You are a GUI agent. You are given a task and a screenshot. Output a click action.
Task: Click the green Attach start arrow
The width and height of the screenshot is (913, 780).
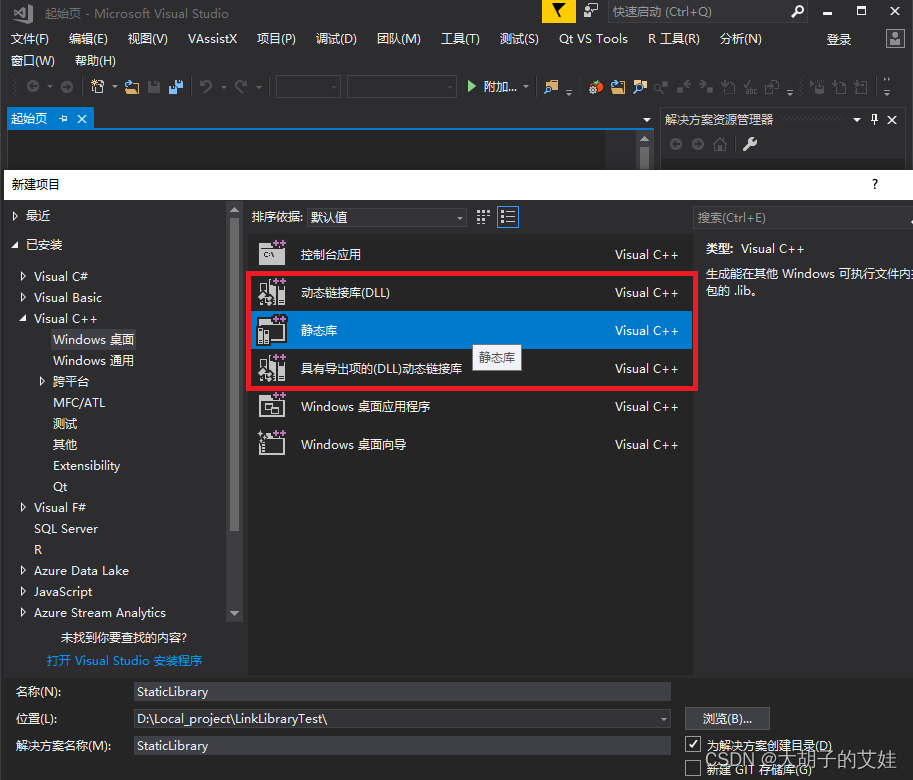472,87
